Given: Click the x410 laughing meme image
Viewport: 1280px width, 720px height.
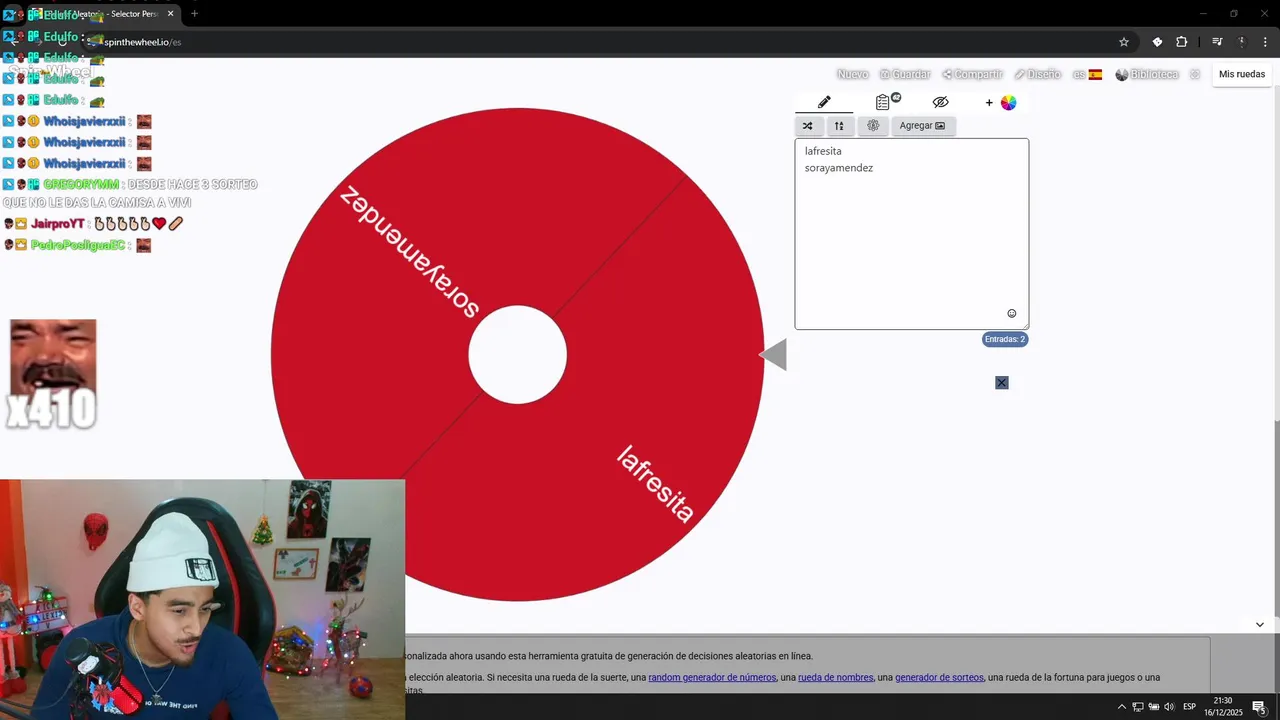Looking at the screenshot, I should [52, 375].
